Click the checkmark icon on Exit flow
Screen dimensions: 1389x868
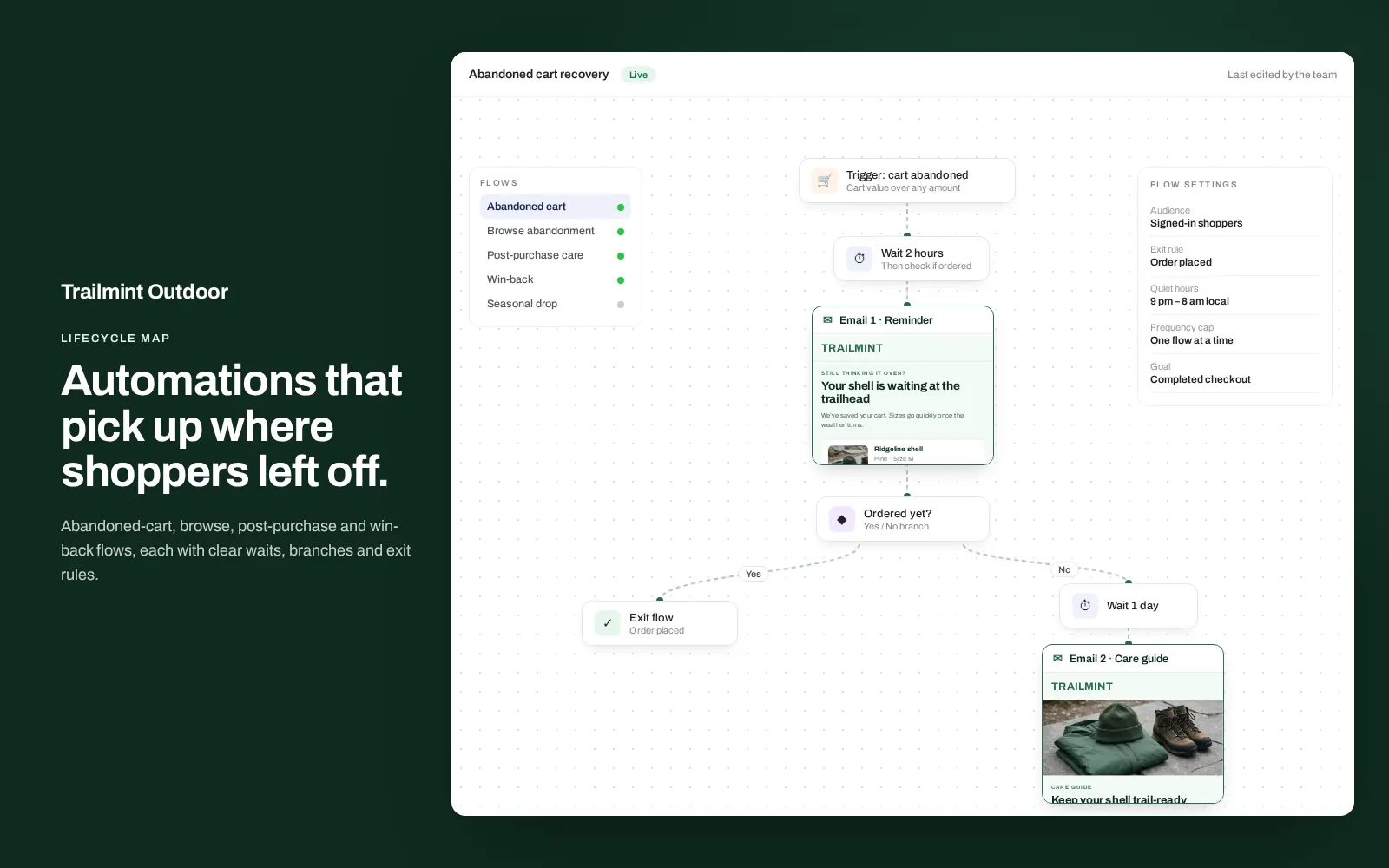[607, 623]
